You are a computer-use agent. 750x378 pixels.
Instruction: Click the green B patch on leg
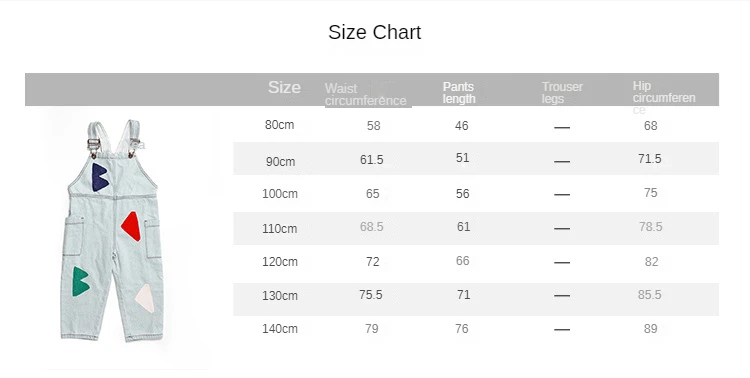click(81, 281)
